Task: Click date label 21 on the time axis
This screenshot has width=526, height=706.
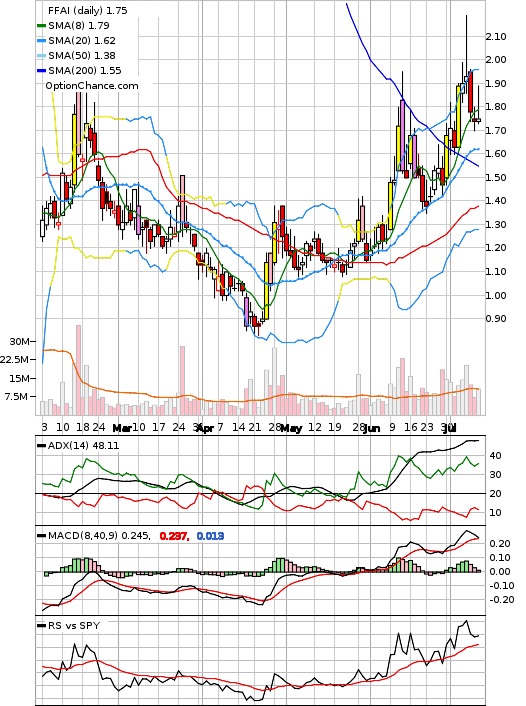Action: [255, 427]
